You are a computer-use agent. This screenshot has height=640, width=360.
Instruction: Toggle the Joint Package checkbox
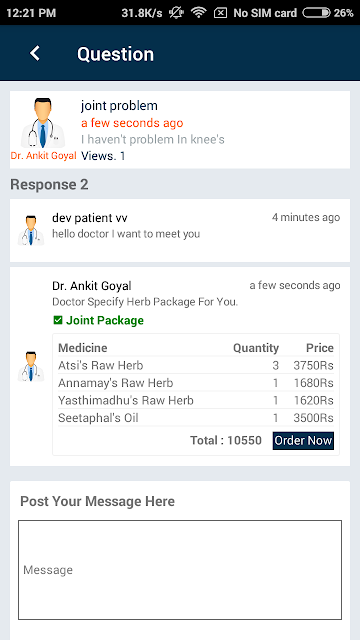coord(58,320)
